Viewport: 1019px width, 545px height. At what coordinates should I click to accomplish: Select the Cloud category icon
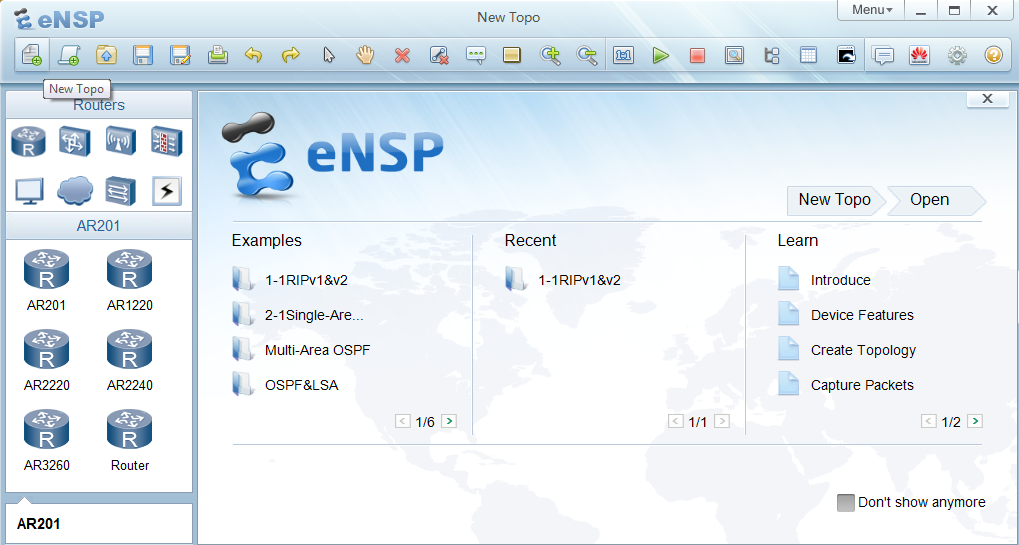75,191
